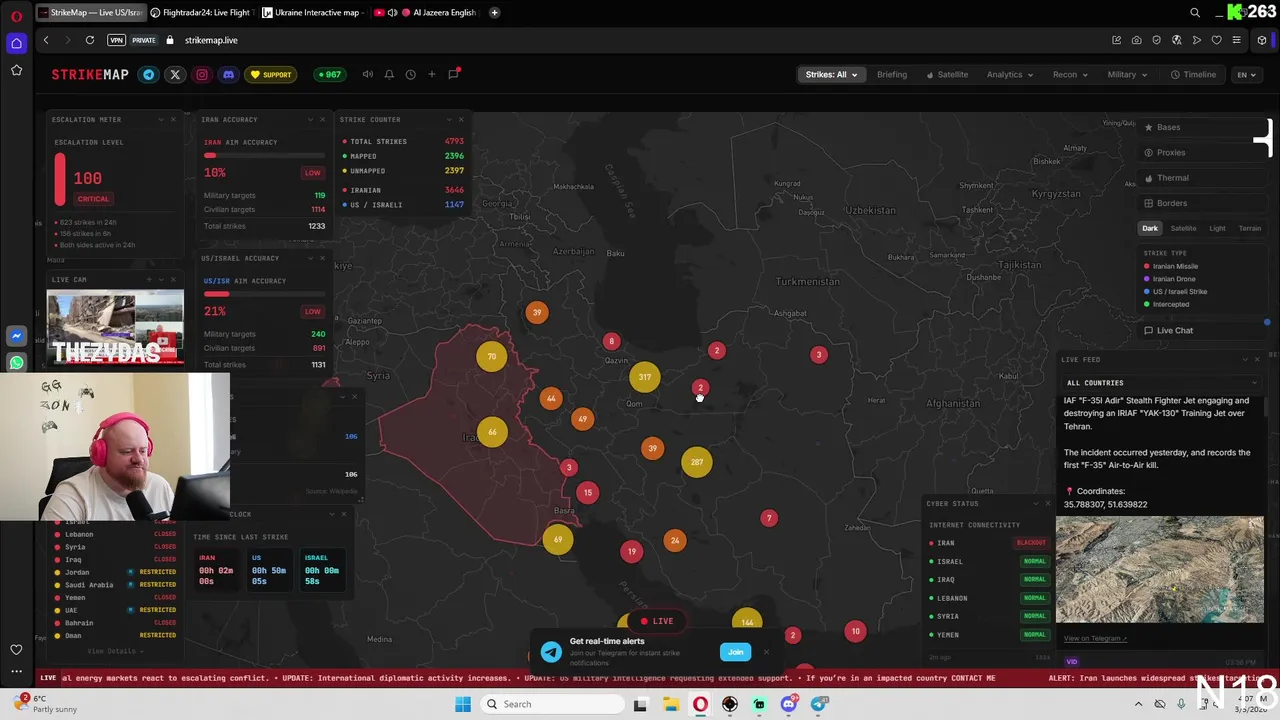This screenshot has width=1280, height=720.
Task: Click the plus icon in StrikeMap header
Action: click(x=432, y=74)
